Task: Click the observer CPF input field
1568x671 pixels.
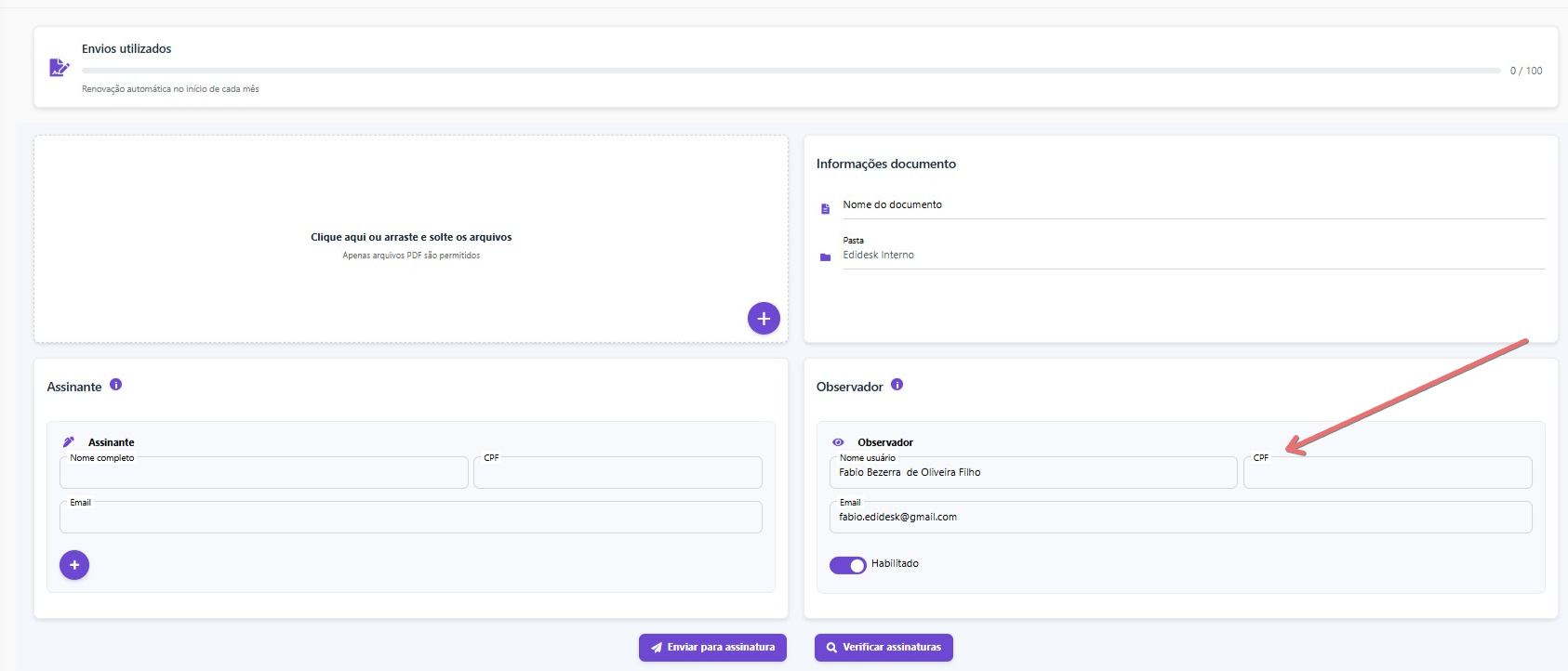Action: (1387, 473)
